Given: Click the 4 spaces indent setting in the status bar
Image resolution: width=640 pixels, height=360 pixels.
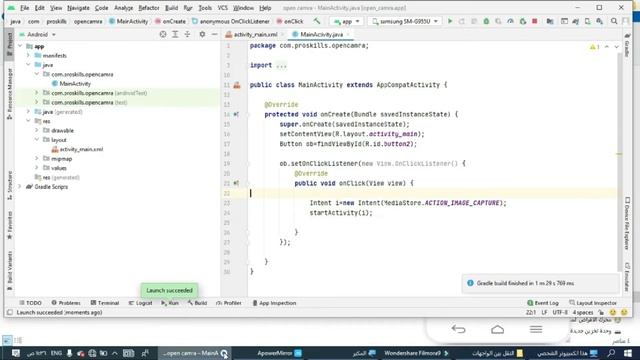Looking at the screenshot, I should pos(582,312).
